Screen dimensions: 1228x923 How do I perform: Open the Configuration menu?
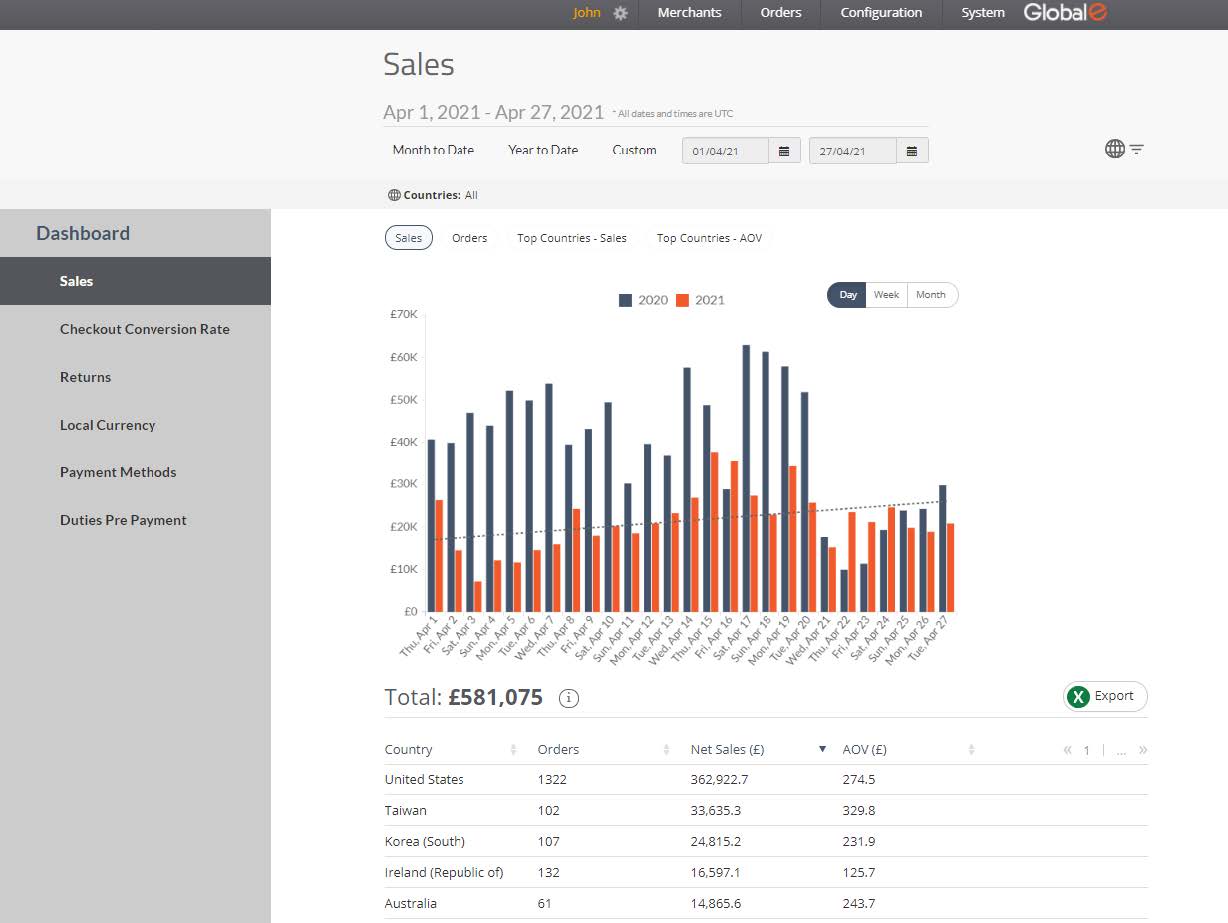[x=881, y=13]
